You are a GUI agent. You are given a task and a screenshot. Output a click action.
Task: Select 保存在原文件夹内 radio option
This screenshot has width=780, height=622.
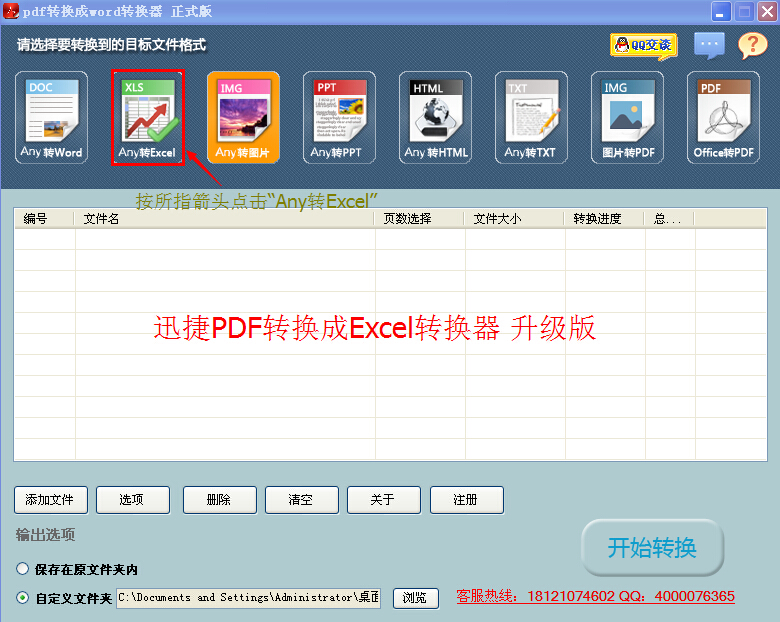tap(22, 568)
